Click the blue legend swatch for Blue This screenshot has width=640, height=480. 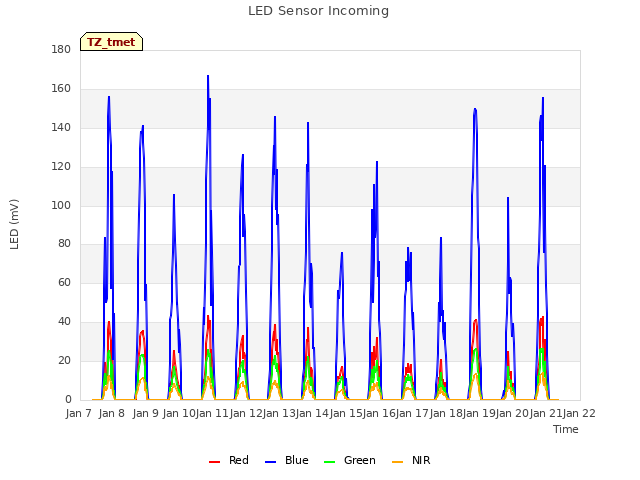[271, 462]
